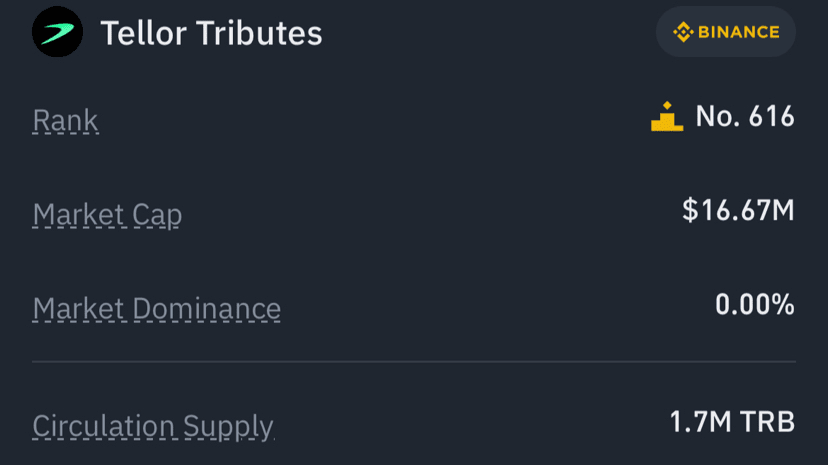Click the divider line above Circulation Supply
Screen dimensions: 828x465
point(414,361)
